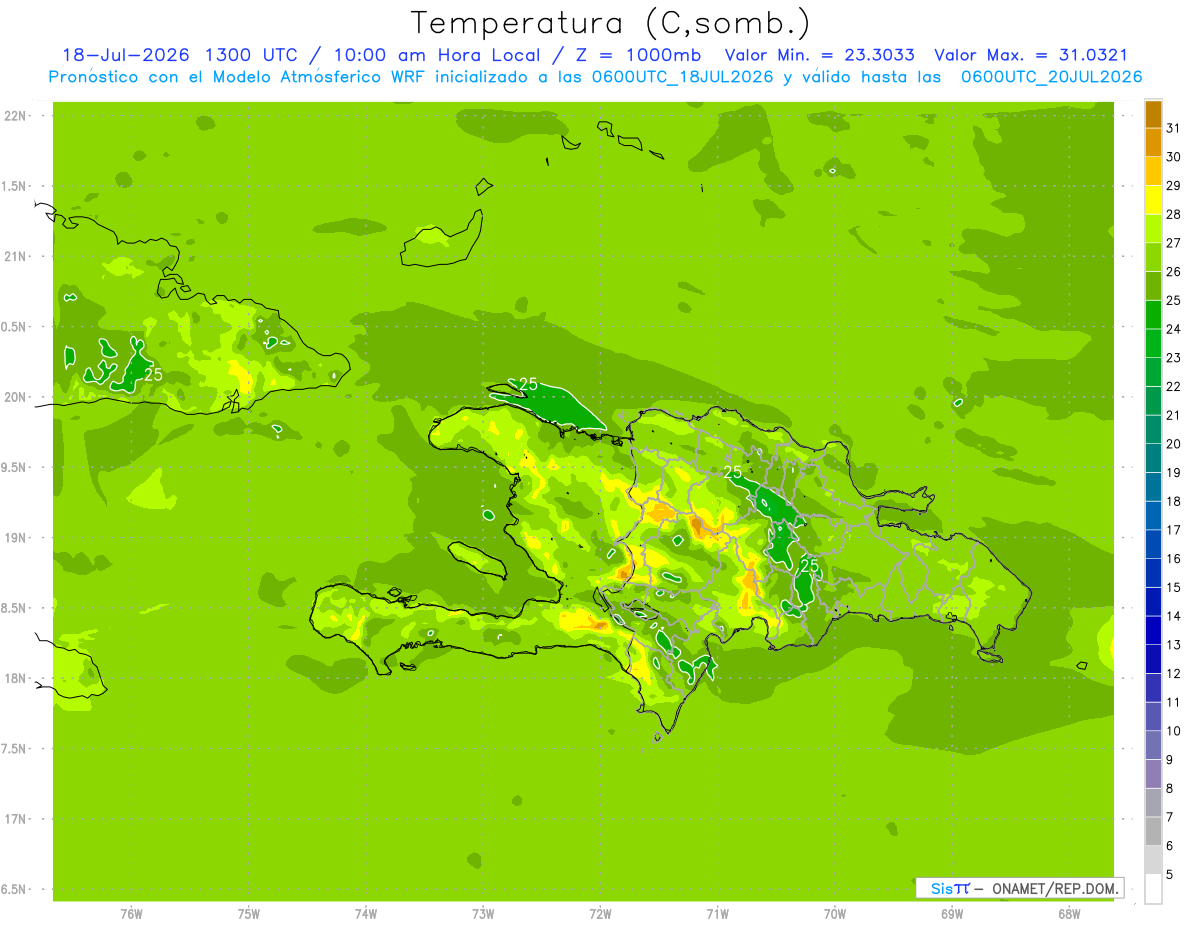The height and width of the screenshot is (927, 1200).
Task: Click the "69W" longitude axis label
Action: 952,914
